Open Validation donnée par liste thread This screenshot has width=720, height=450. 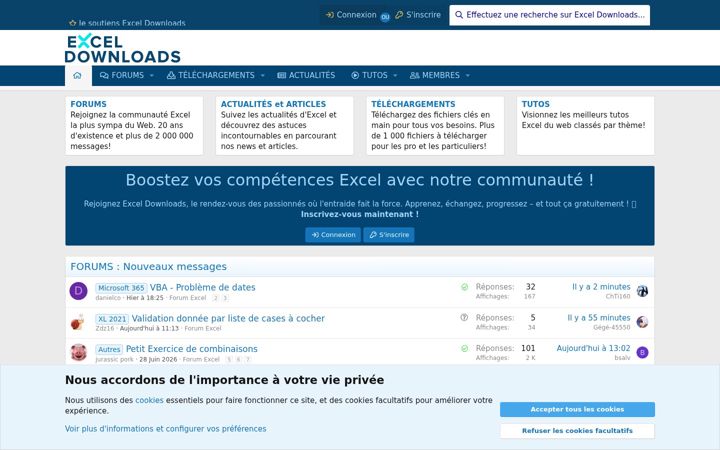tap(228, 318)
